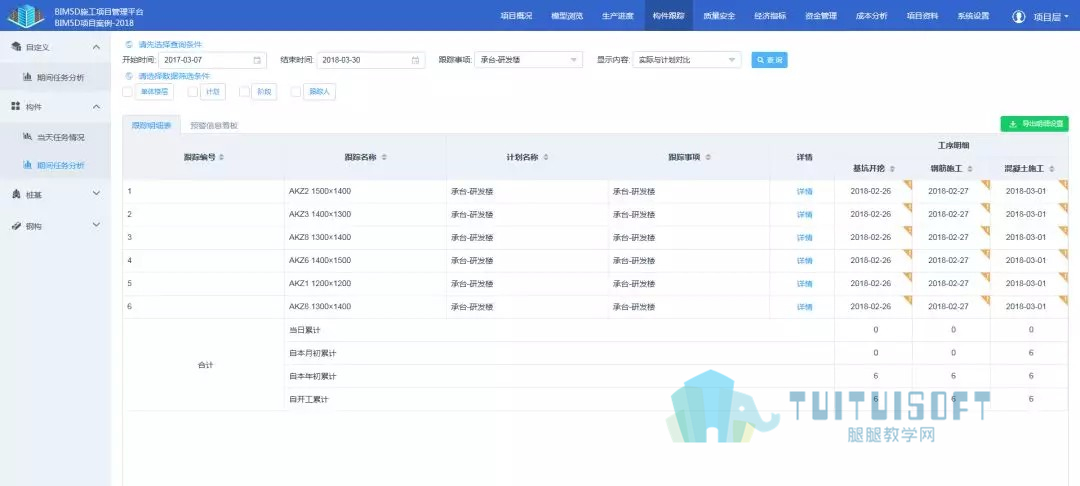Sort by 基坑开挖 date column
Image resolution: width=1080 pixels, height=486 pixels.
point(892,169)
